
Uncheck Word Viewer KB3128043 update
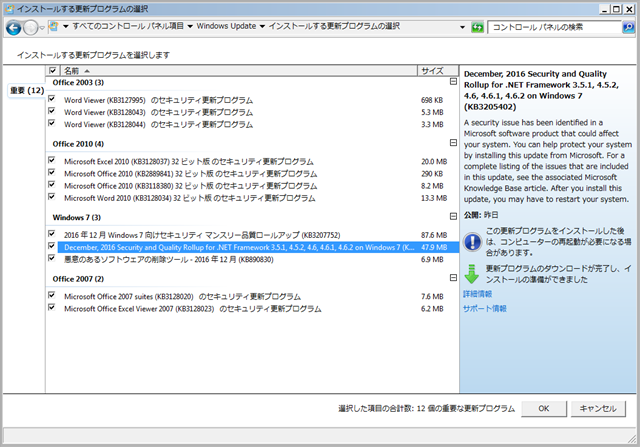pos(52,111)
